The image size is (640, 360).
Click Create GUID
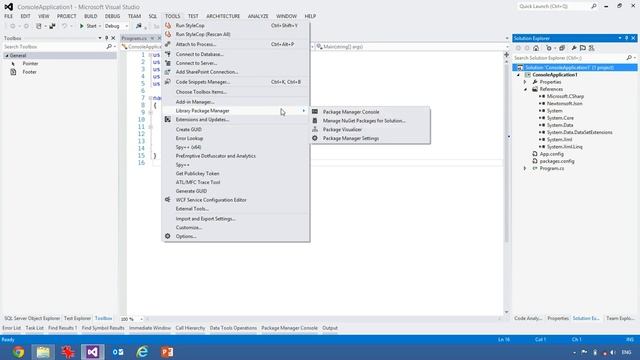(x=189, y=129)
